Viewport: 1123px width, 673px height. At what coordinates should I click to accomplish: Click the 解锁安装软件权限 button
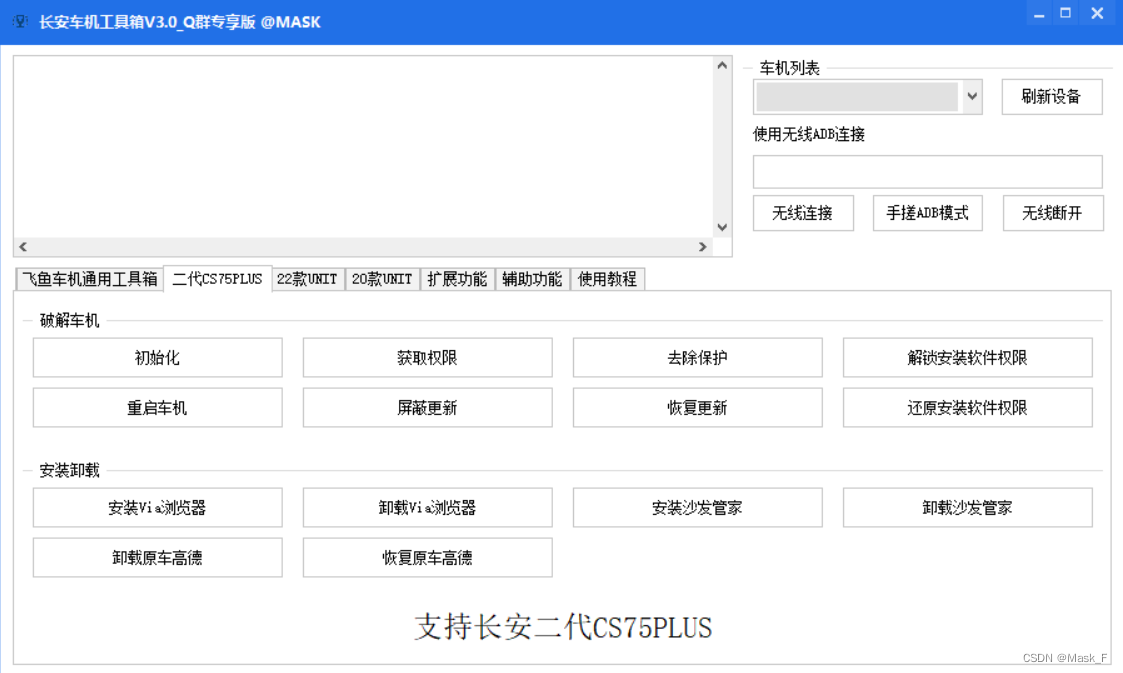tap(968, 357)
